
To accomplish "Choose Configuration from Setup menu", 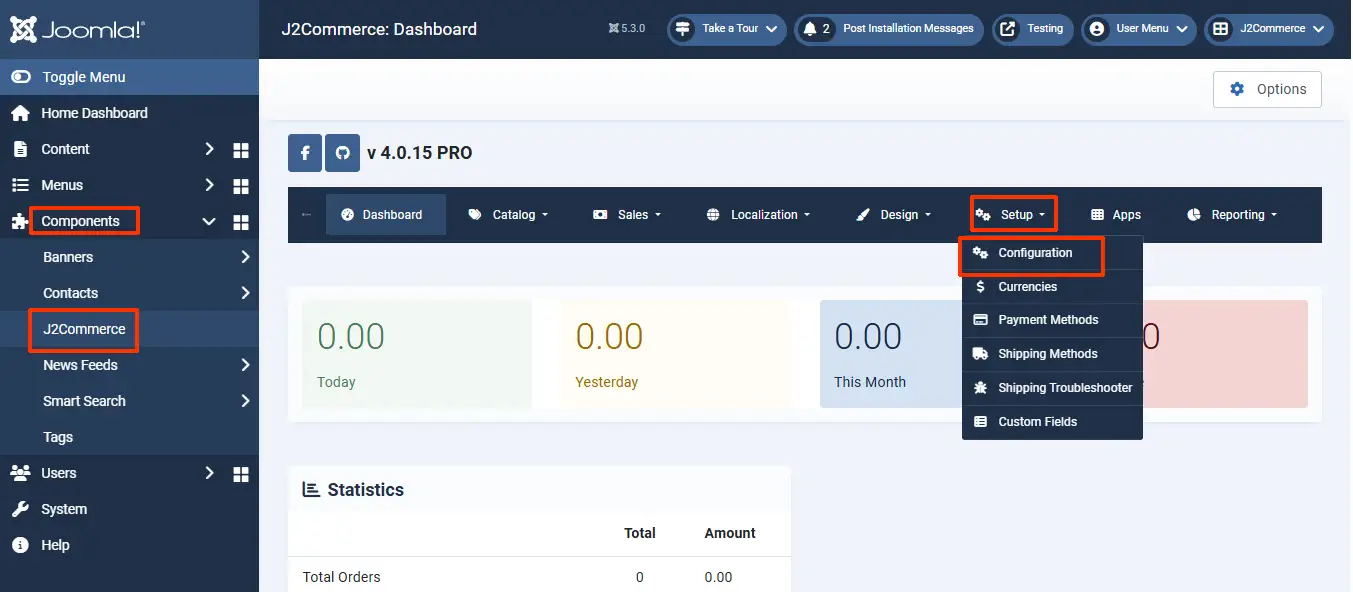I will point(1052,253).
